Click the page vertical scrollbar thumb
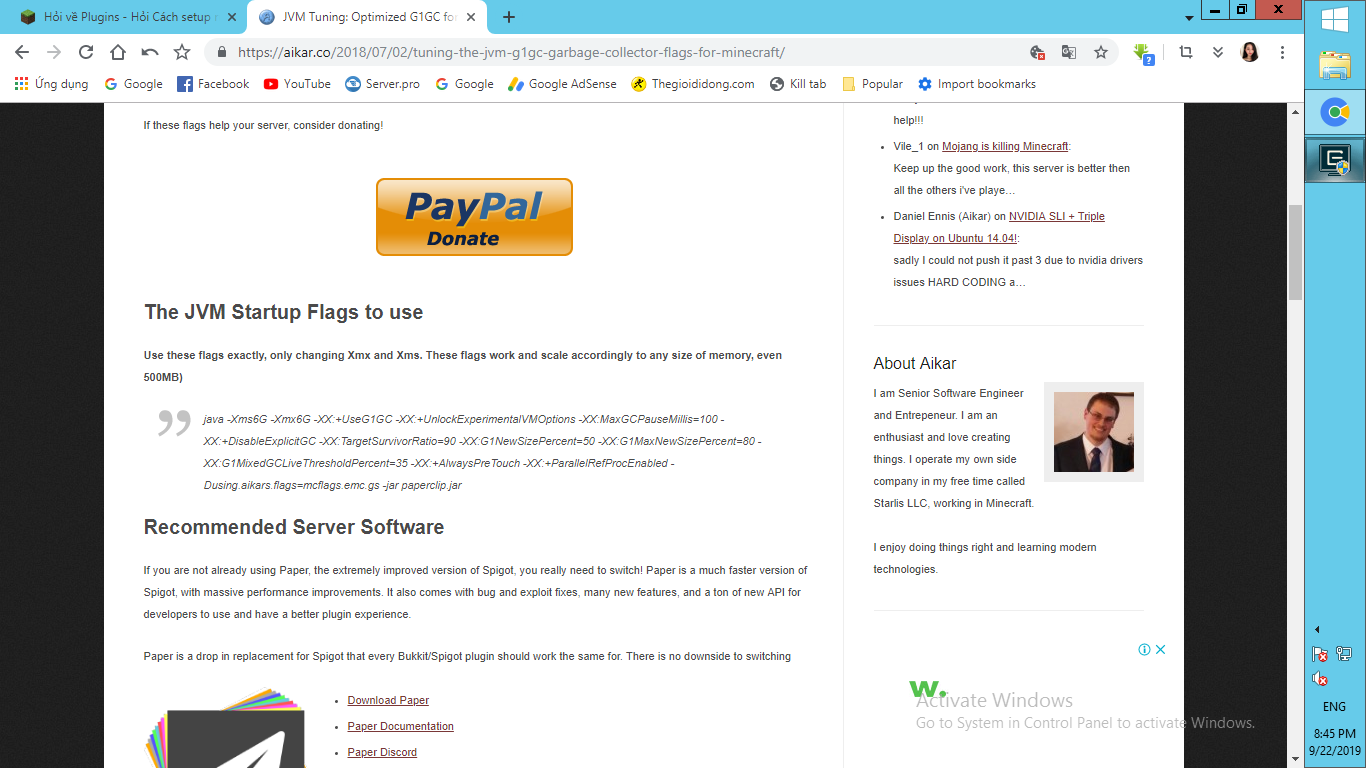The height and width of the screenshot is (768, 1366). [1295, 252]
